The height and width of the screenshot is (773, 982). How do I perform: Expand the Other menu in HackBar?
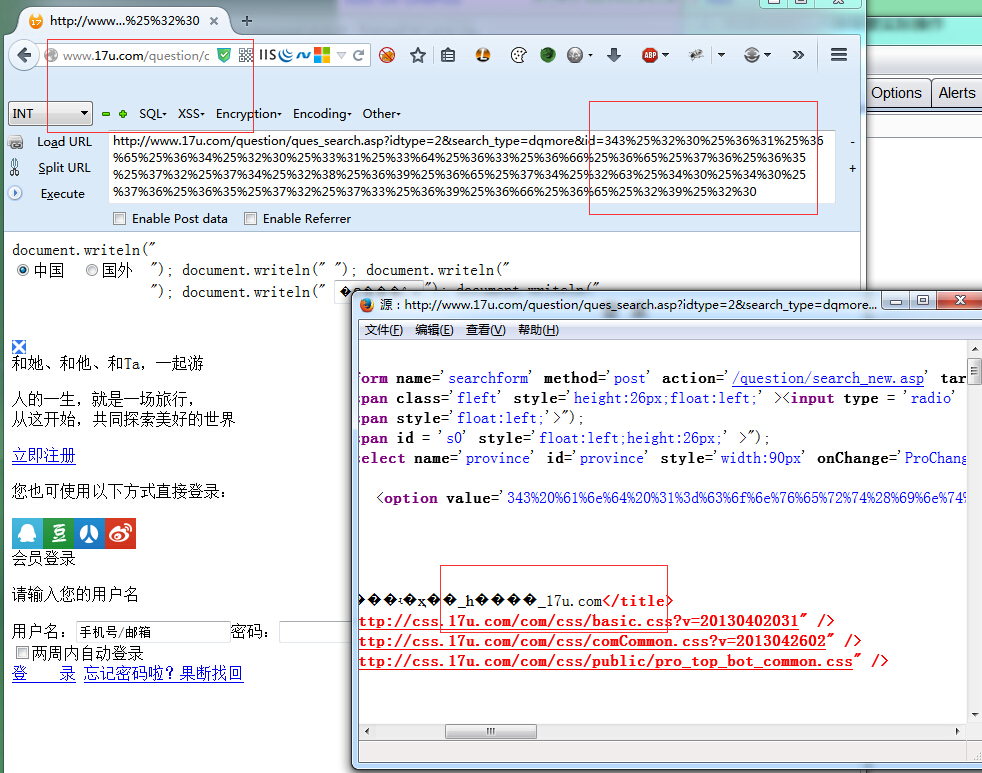(x=381, y=114)
